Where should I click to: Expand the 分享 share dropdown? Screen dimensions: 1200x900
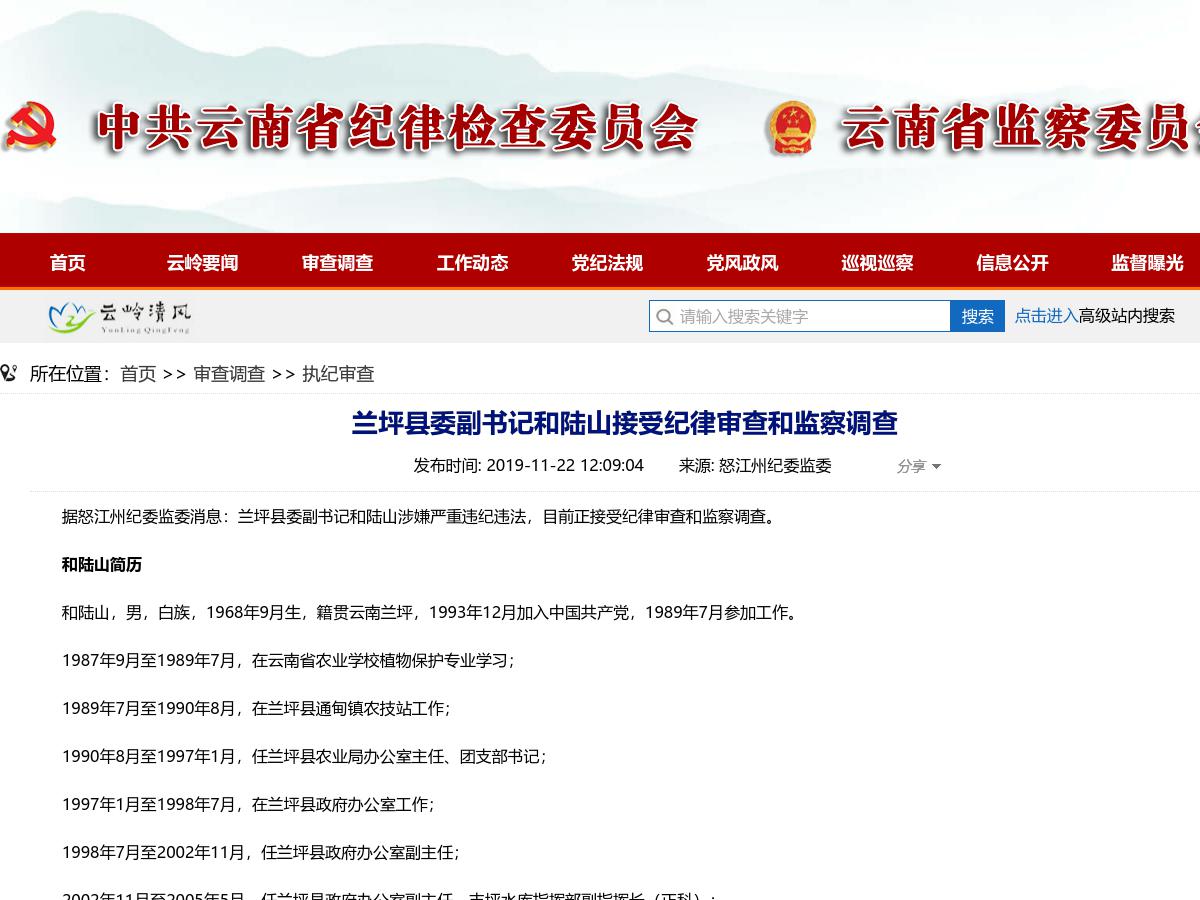pos(919,466)
